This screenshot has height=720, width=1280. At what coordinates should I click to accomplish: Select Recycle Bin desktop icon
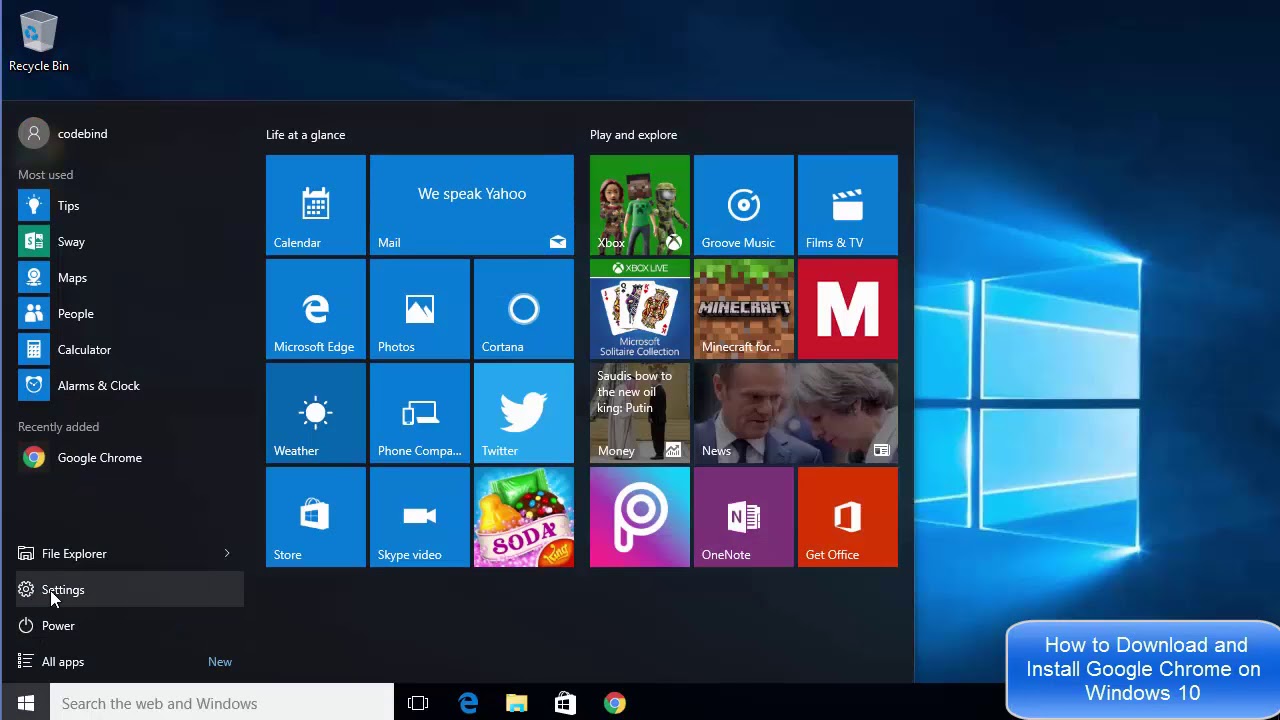(39, 42)
